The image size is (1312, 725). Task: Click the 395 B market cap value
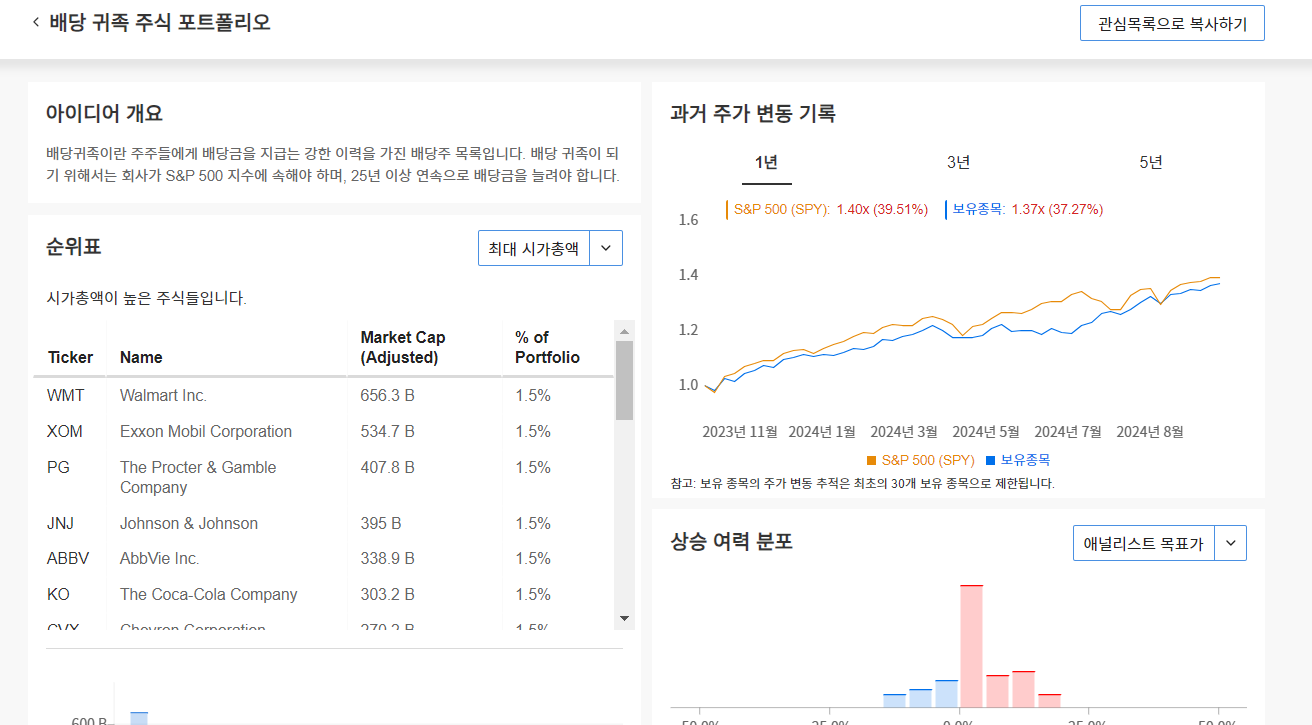tap(381, 524)
